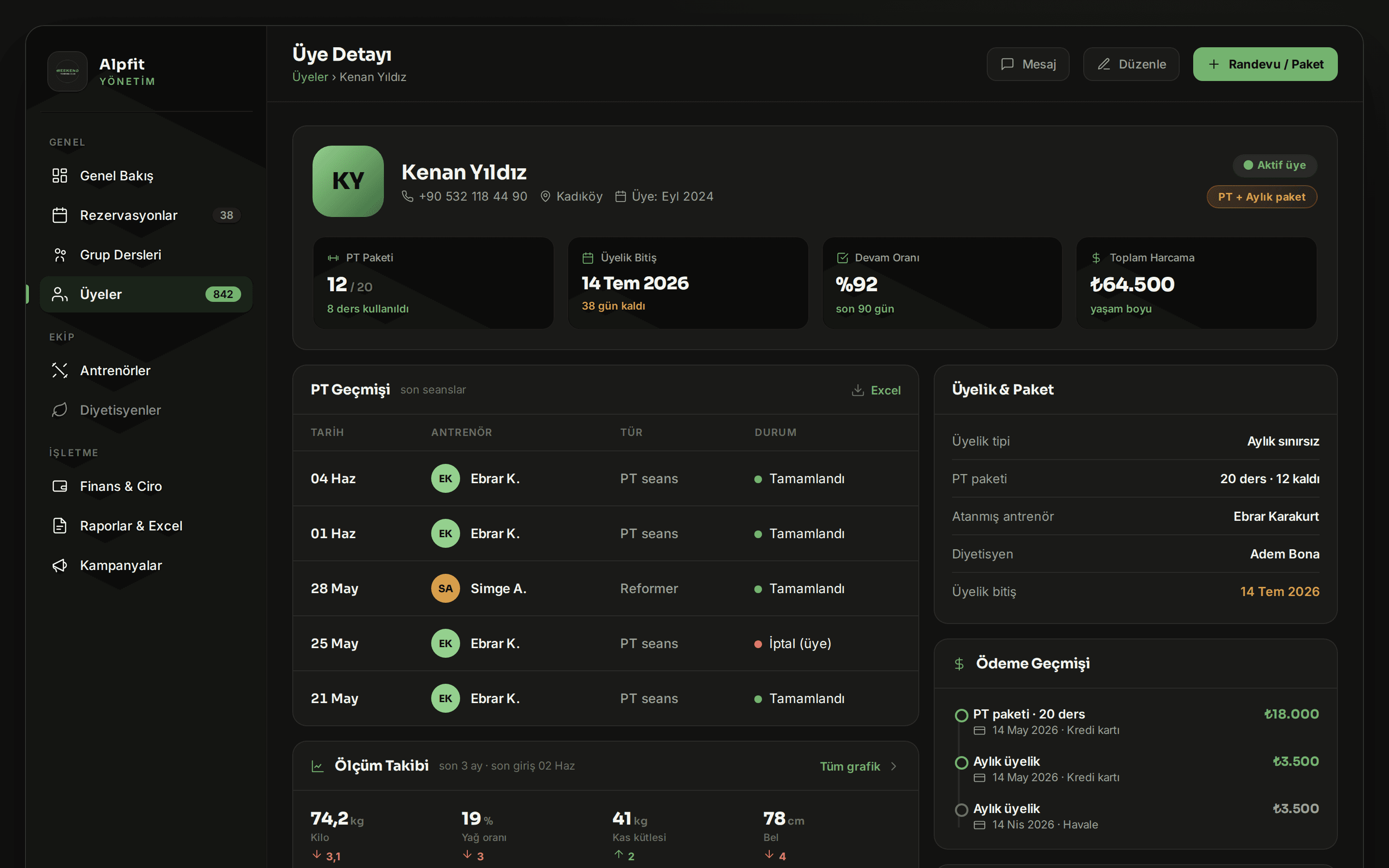Add new Randevu / Paket
The width and height of the screenshot is (1389, 868).
[1265, 64]
